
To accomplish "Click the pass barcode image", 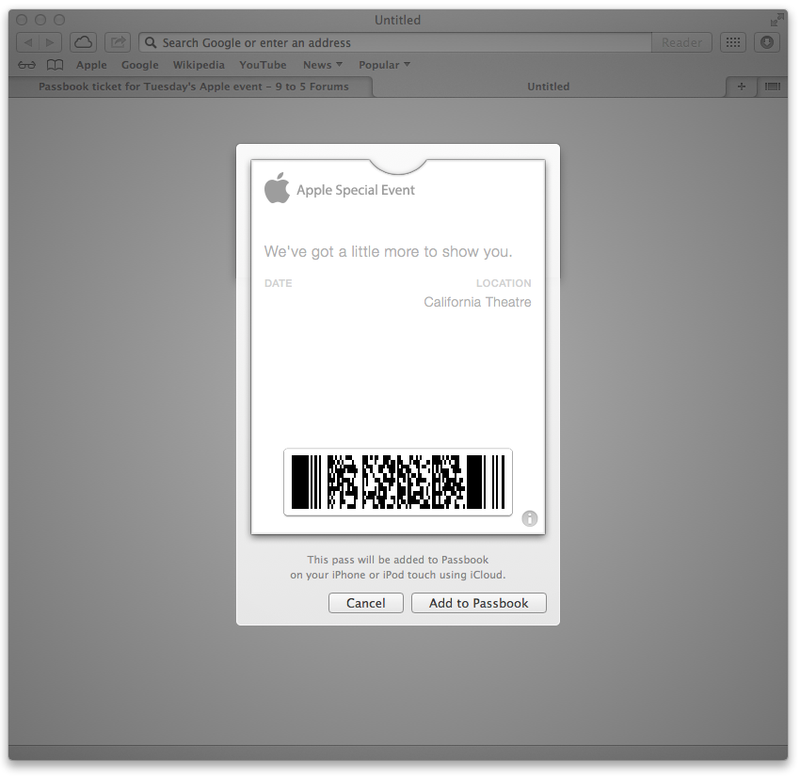I will point(398,482).
